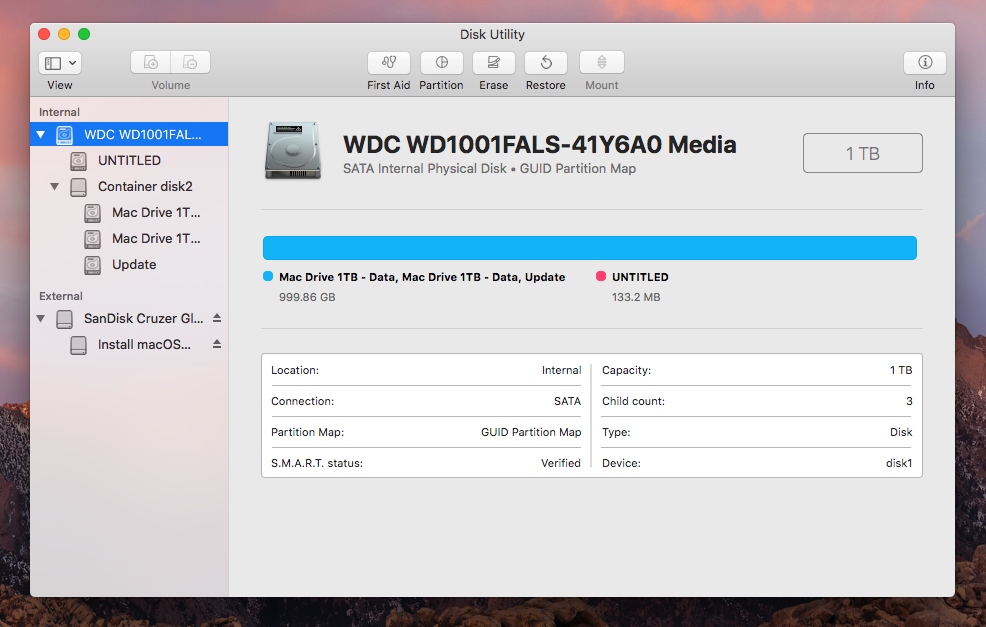Click the Restore arrow icon
Screen dimensions: 986x627
[546, 62]
